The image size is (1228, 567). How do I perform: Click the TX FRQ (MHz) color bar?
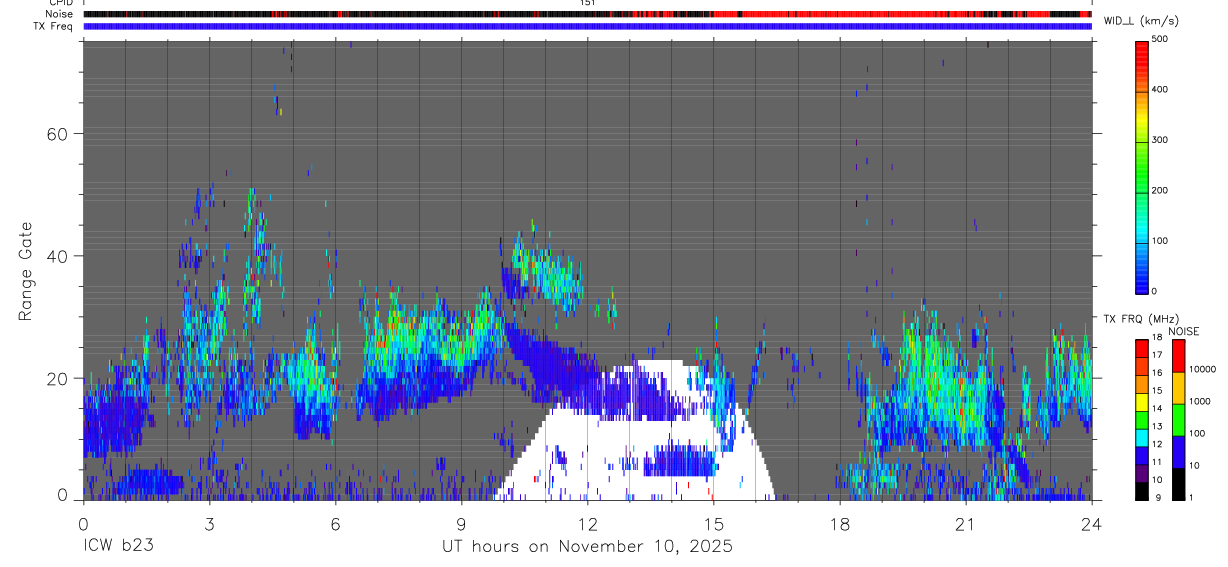coord(1142,419)
